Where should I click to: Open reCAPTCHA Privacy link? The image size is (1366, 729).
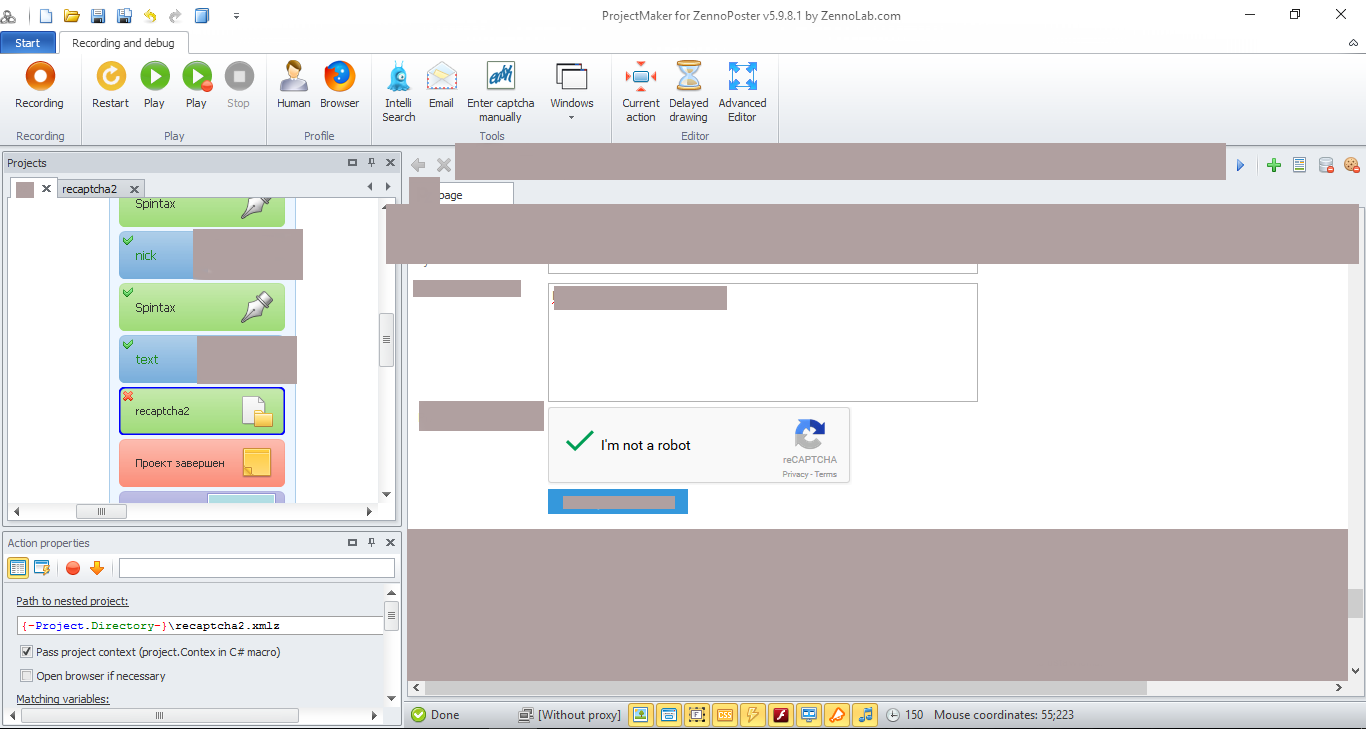[x=795, y=474]
